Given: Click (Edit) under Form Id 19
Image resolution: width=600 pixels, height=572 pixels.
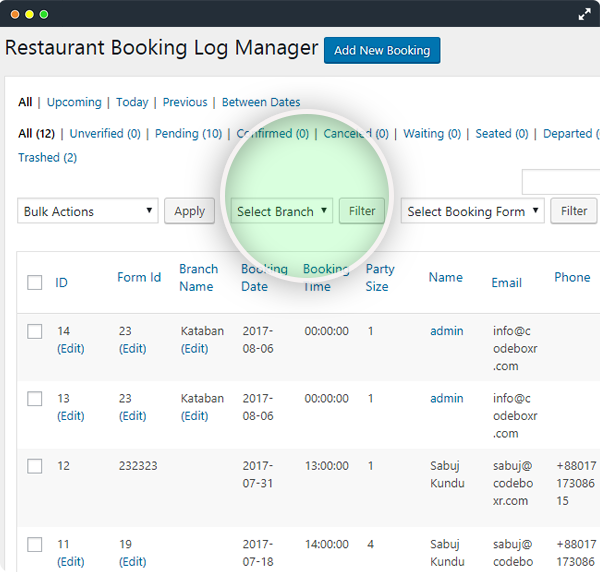Looking at the screenshot, I should pos(132,562).
